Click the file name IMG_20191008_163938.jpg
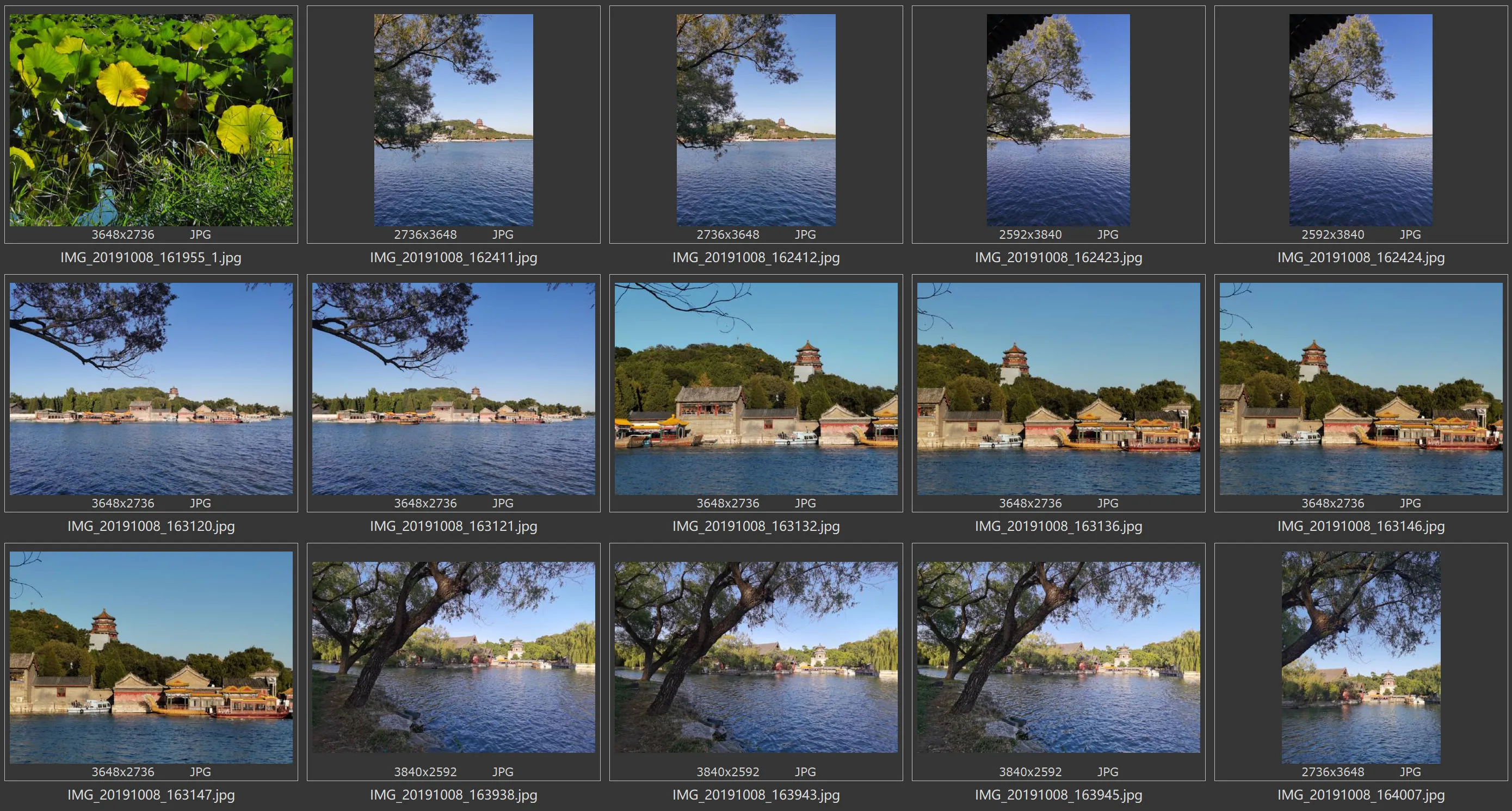The width and height of the screenshot is (1512, 811). coord(454,795)
